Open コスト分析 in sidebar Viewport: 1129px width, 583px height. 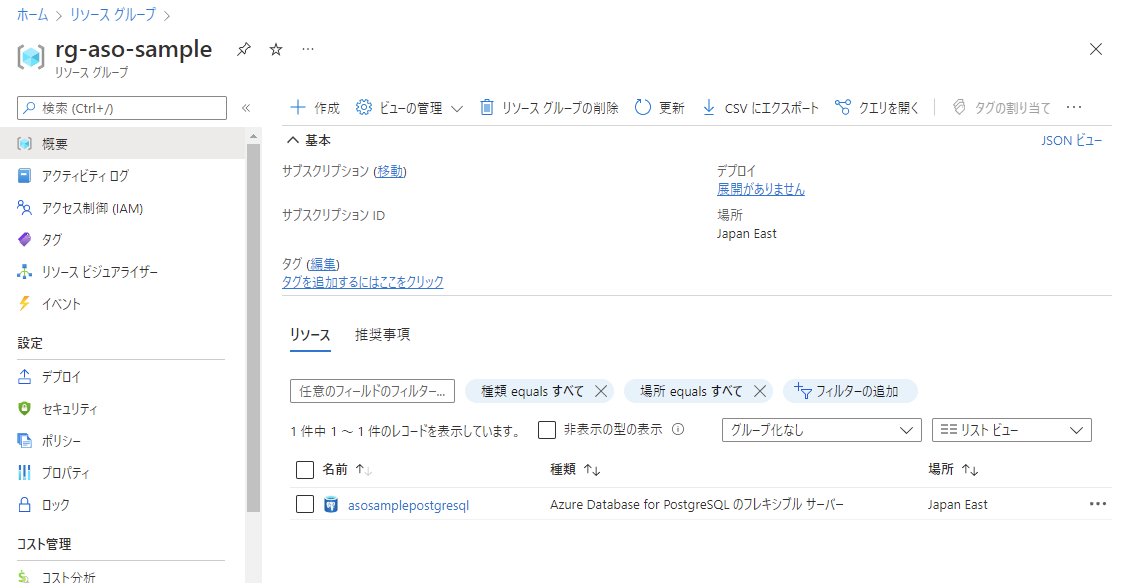tap(68, 577)
